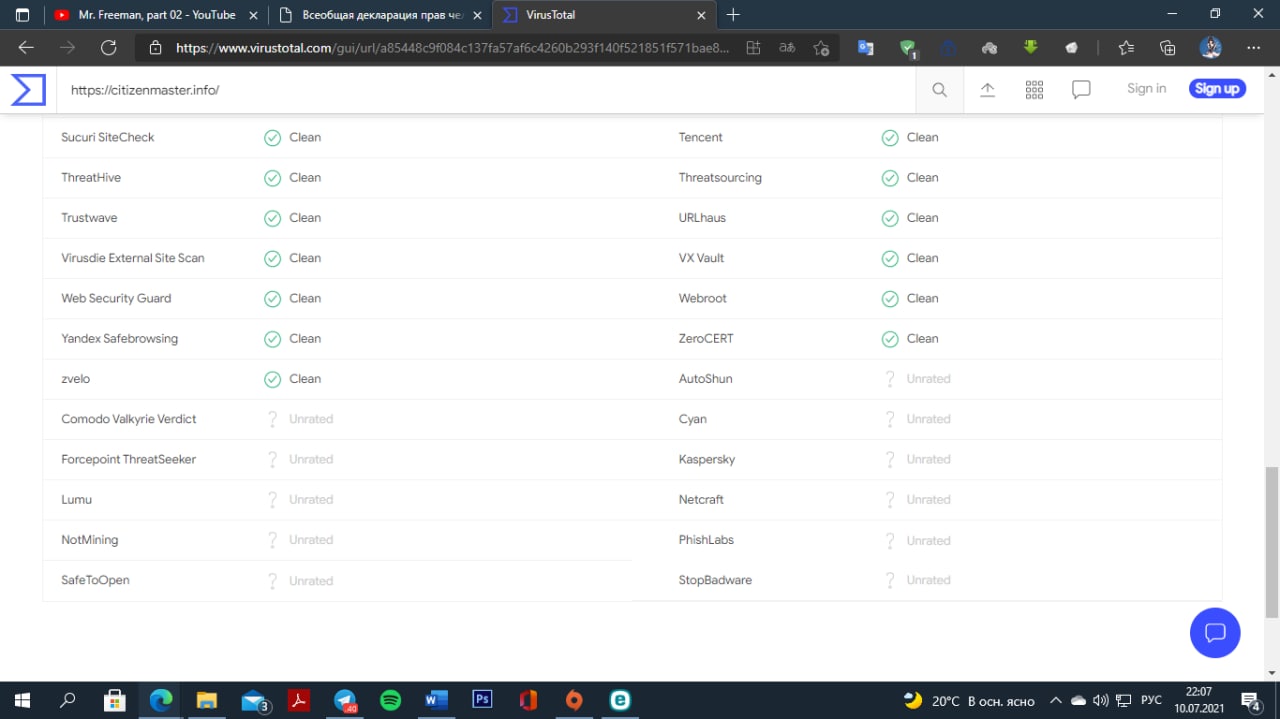Image resolution: width=1280 pixels, height=719 pixels.
Task: Click the Mail app taskbar icon
Action: coord(254,700)
